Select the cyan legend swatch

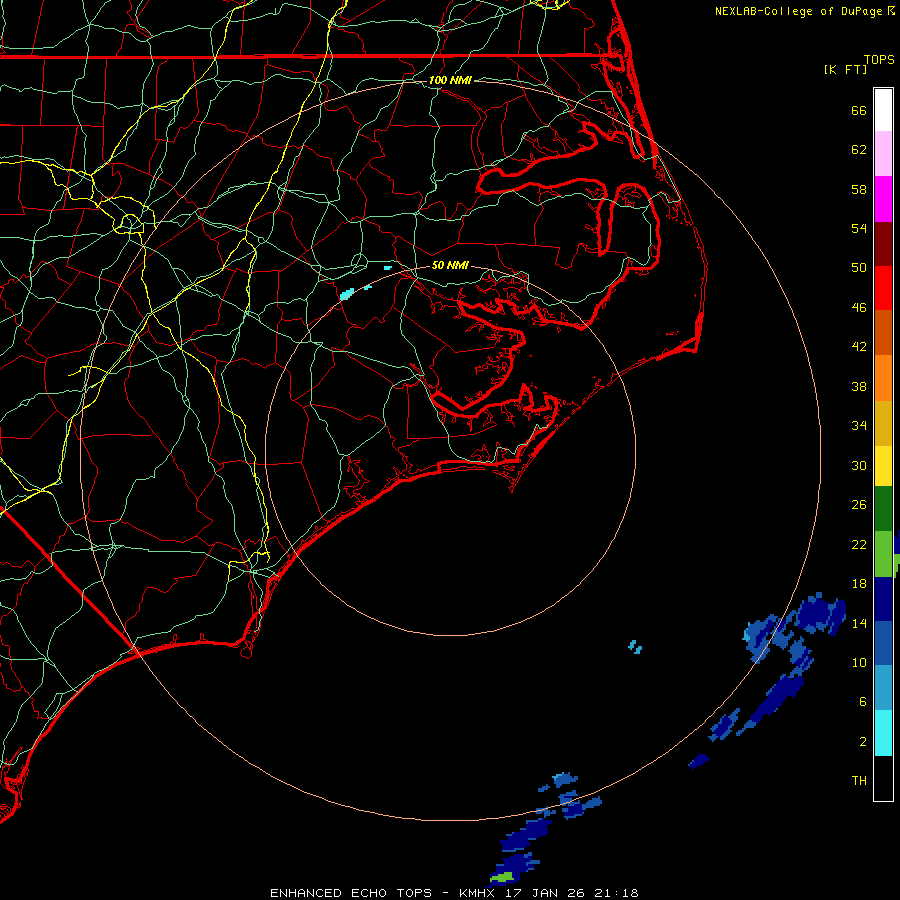[883, 733]
